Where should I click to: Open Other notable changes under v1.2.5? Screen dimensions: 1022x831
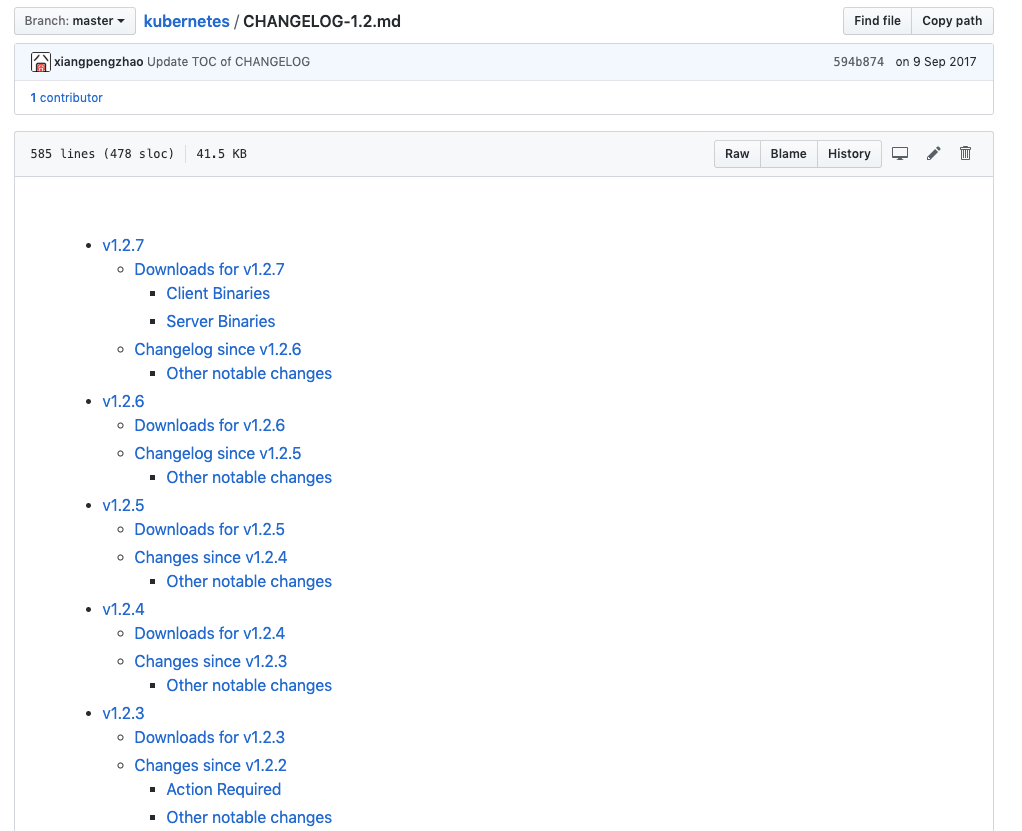point(249,581)
